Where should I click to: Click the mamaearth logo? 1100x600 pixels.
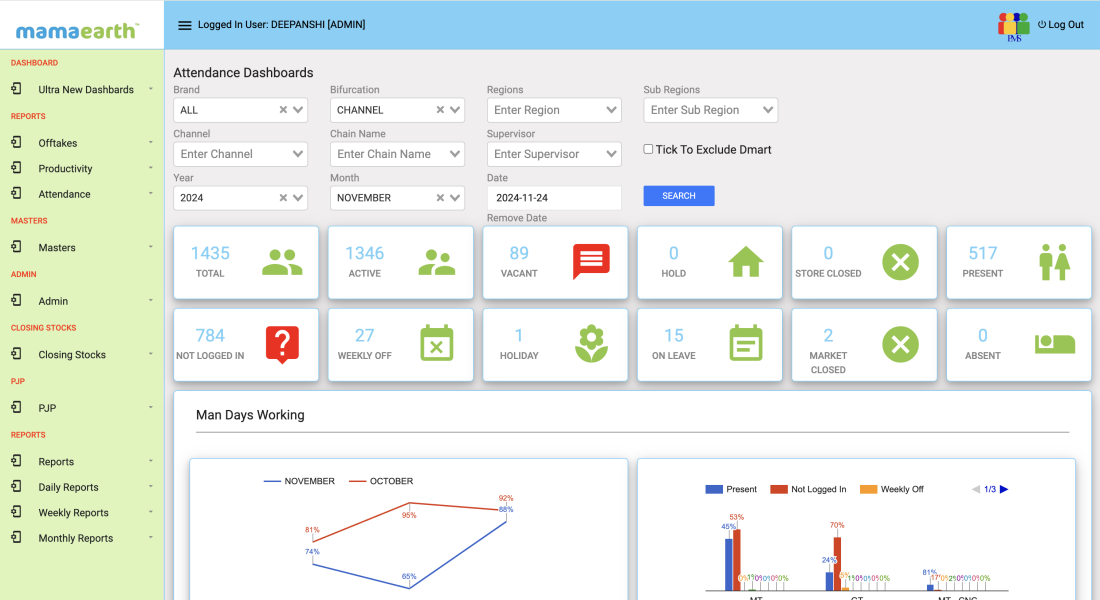(77, 30)
